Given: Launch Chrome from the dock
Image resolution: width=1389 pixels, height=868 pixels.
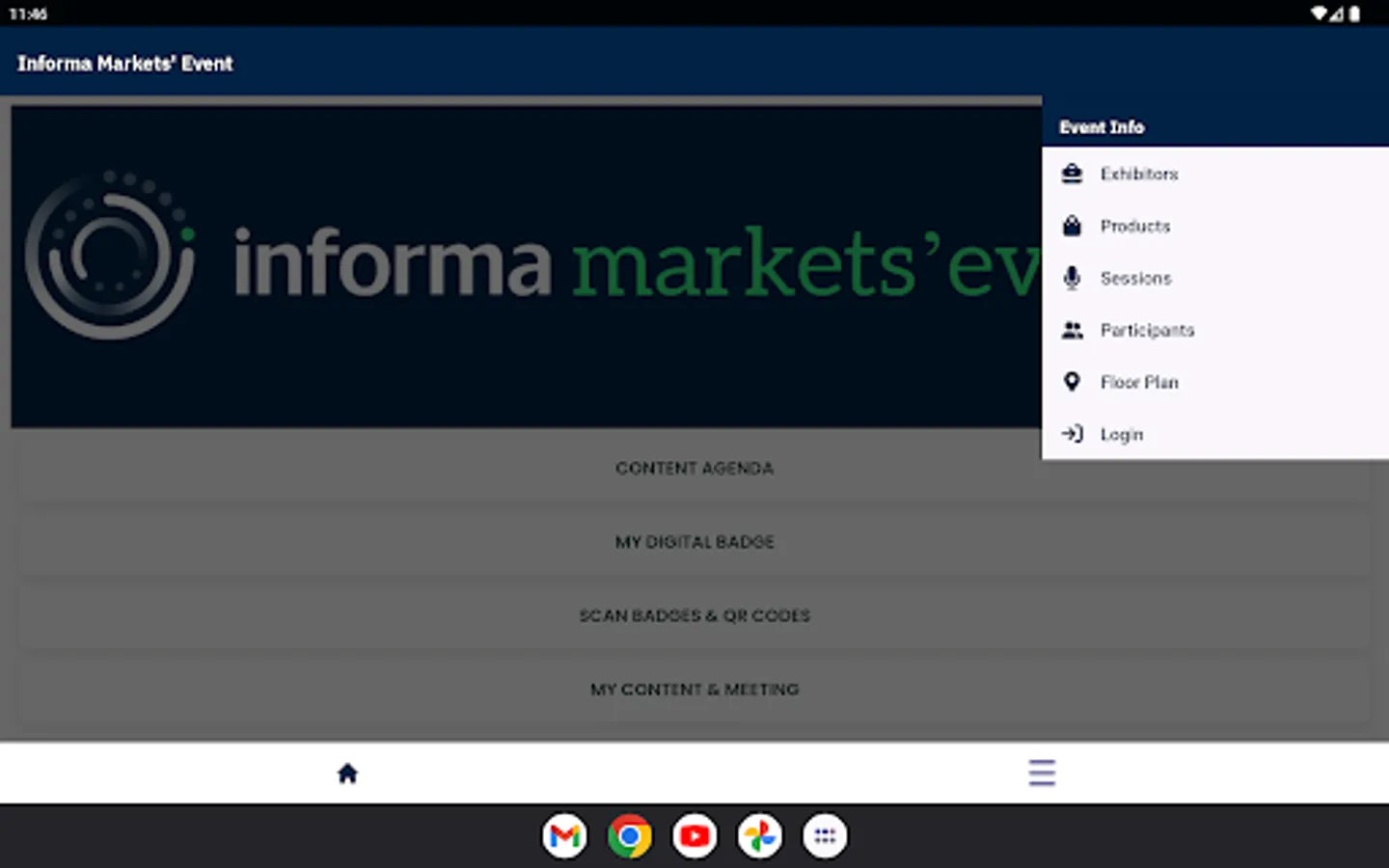Looking at the screenshot, I should coord(629,836).
